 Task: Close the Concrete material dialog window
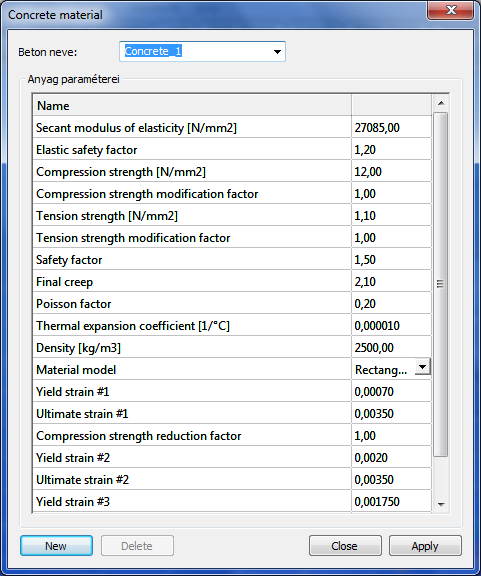pos(451,10)
